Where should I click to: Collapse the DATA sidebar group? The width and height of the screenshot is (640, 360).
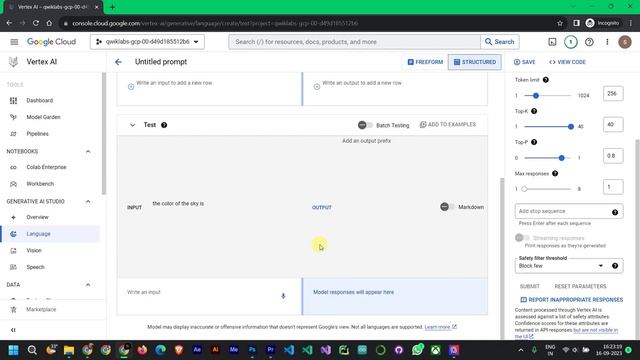tap(88, 285)
